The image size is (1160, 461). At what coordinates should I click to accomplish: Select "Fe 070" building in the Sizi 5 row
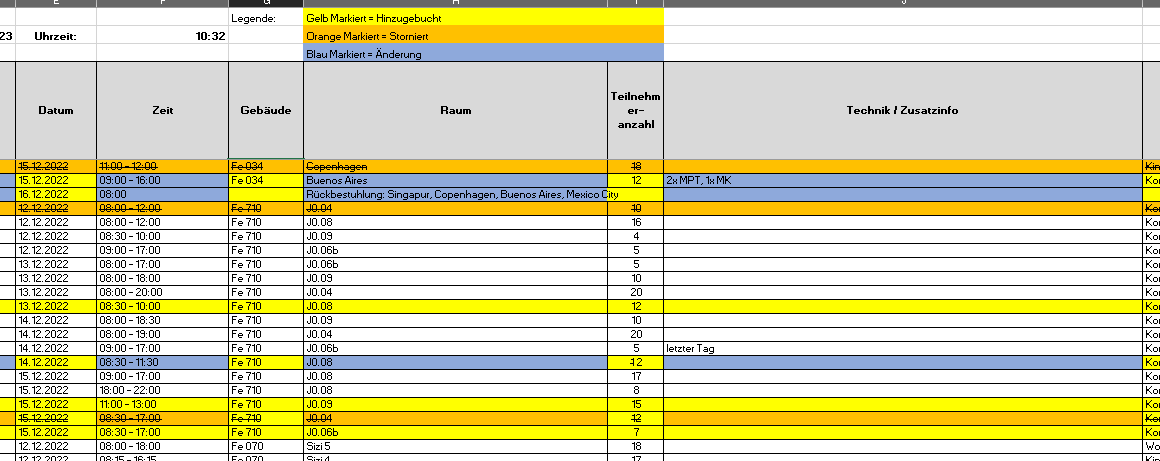(266, 447)
